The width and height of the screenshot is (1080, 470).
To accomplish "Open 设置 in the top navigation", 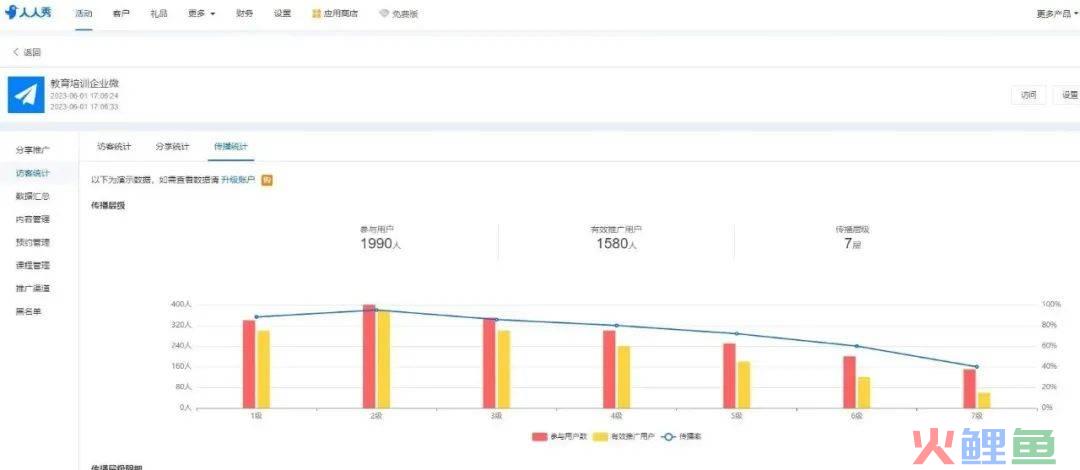I will point(282,14).
